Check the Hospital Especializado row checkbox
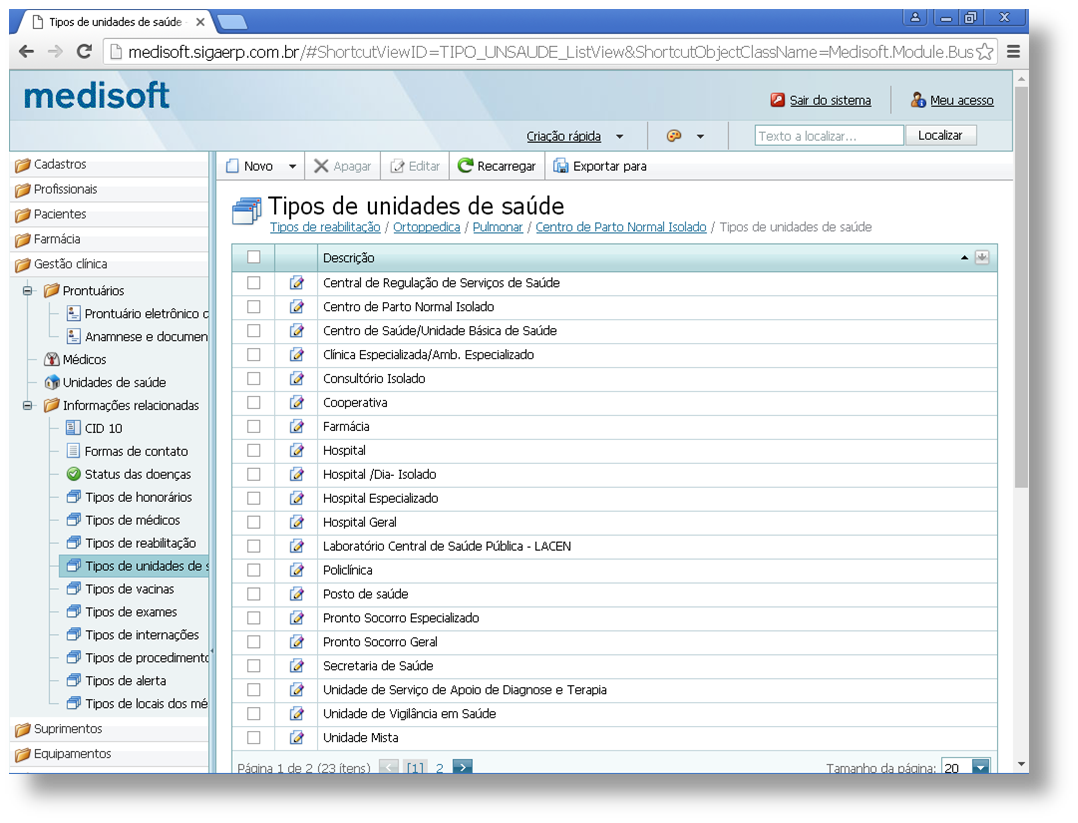Viewport: 1078px width, 823px height. point(254,498)
